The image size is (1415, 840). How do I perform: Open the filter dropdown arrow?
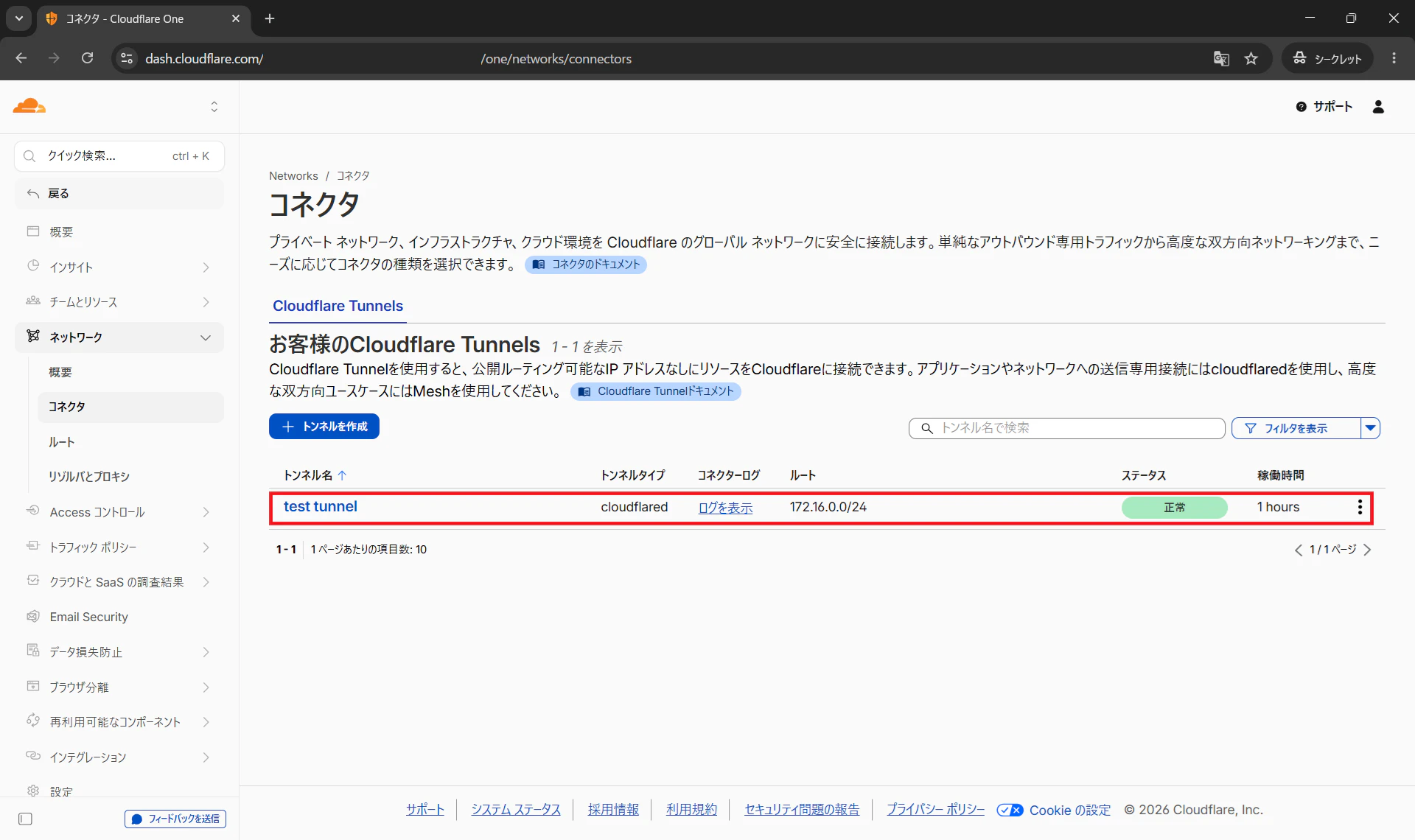[1371, 428]
